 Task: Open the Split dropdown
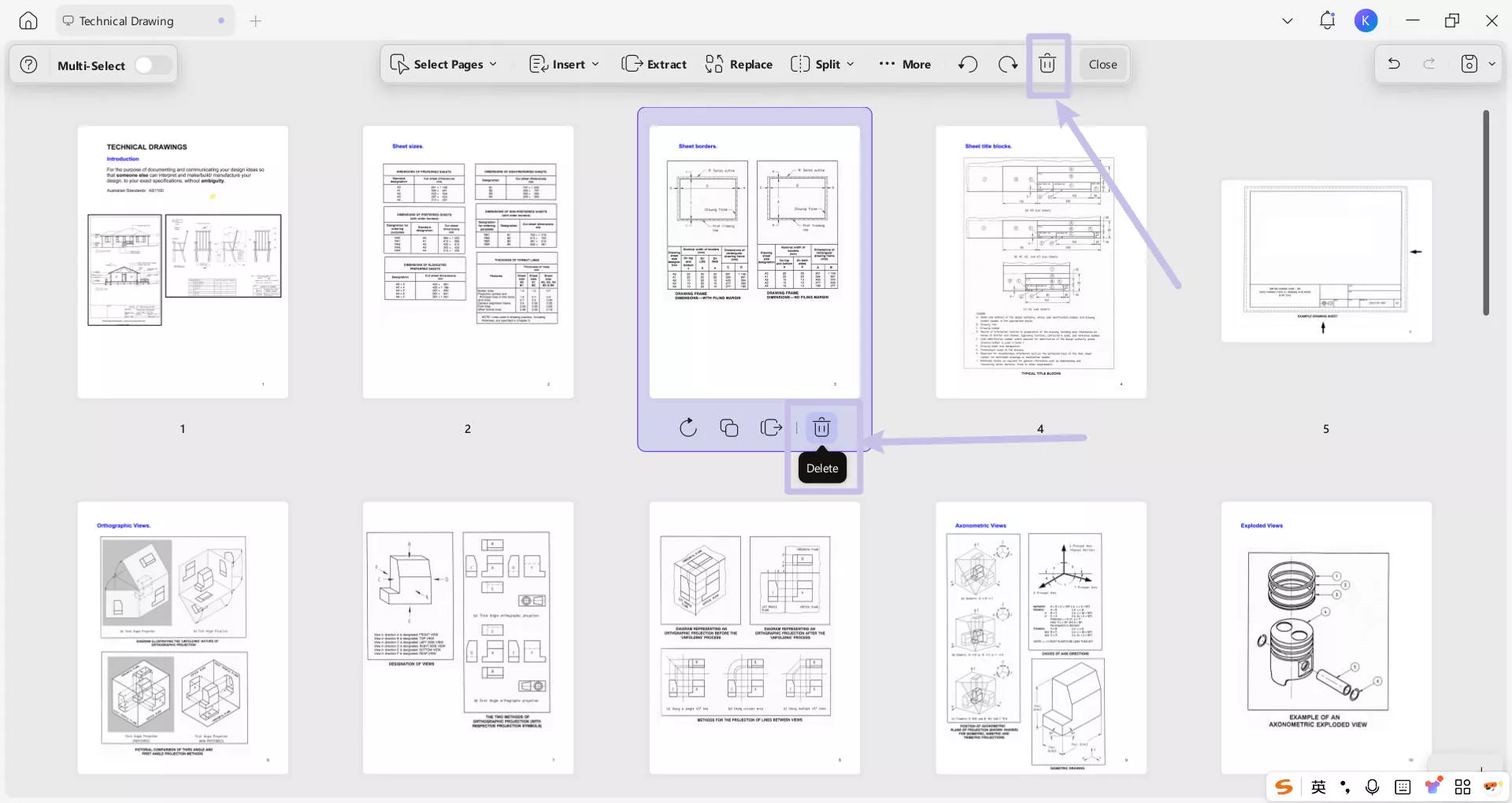point(823,65)
